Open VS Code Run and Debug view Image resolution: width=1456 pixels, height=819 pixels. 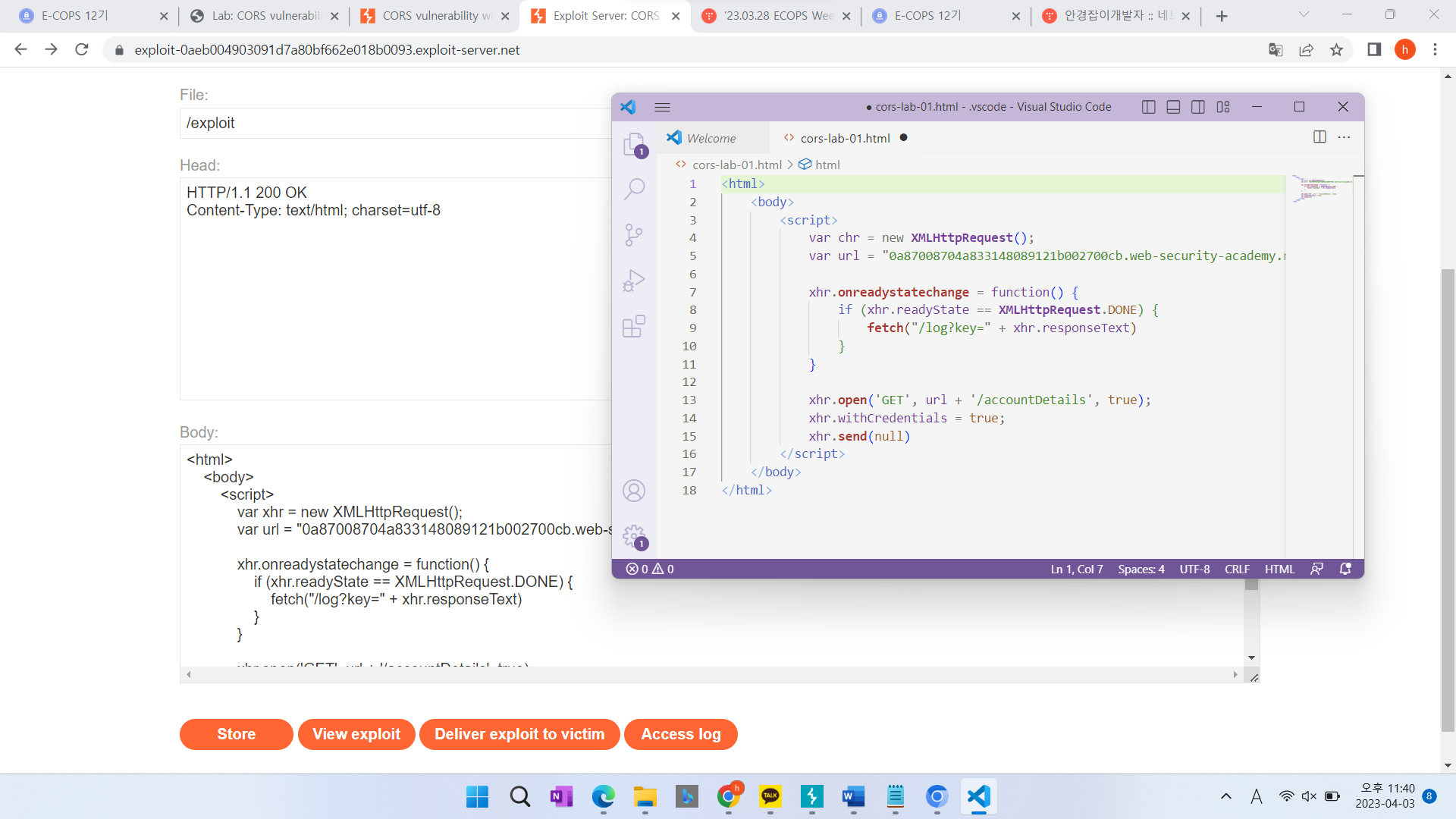[x=634, y=281]
